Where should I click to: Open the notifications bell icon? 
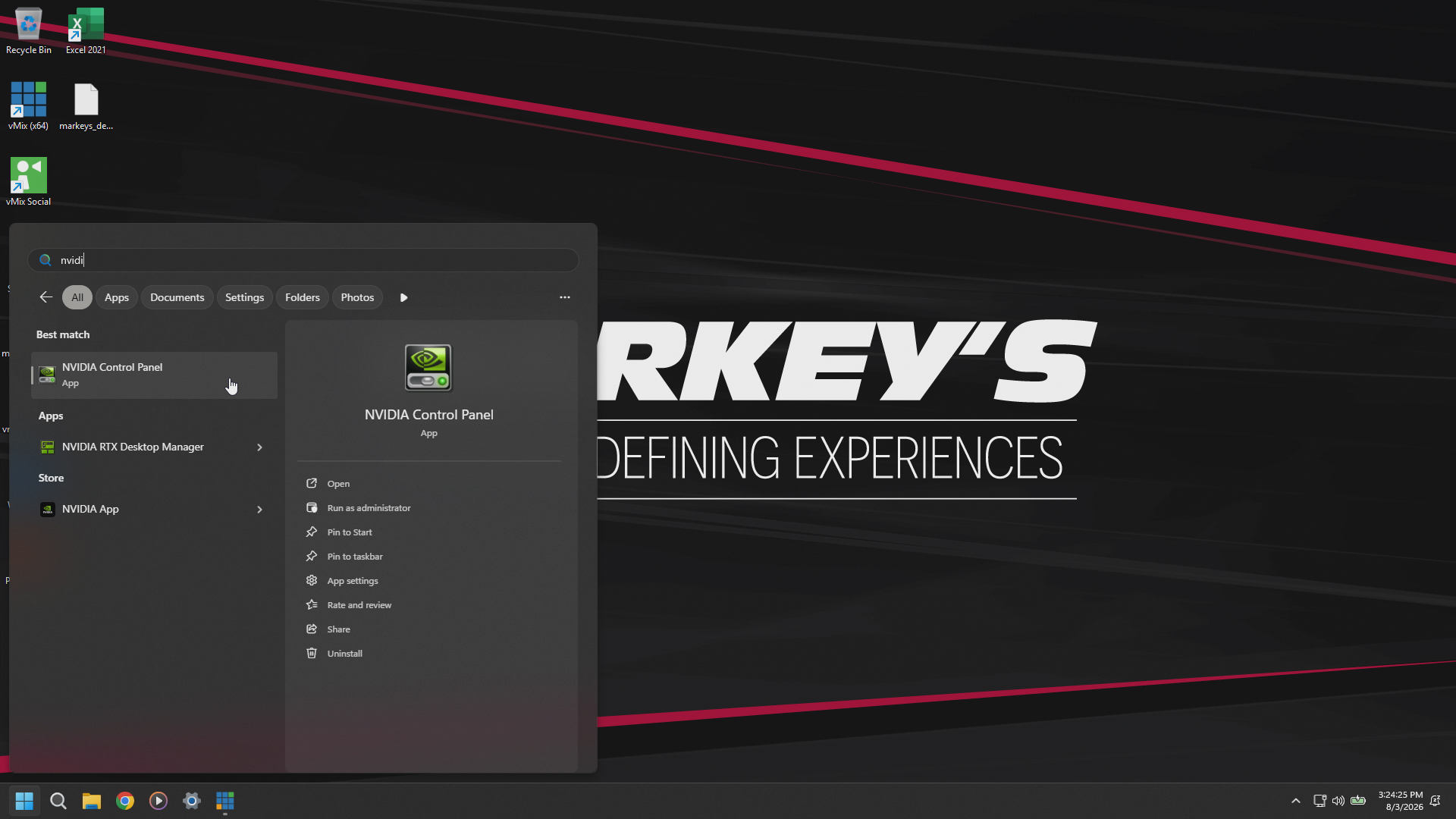(1435, 801)
